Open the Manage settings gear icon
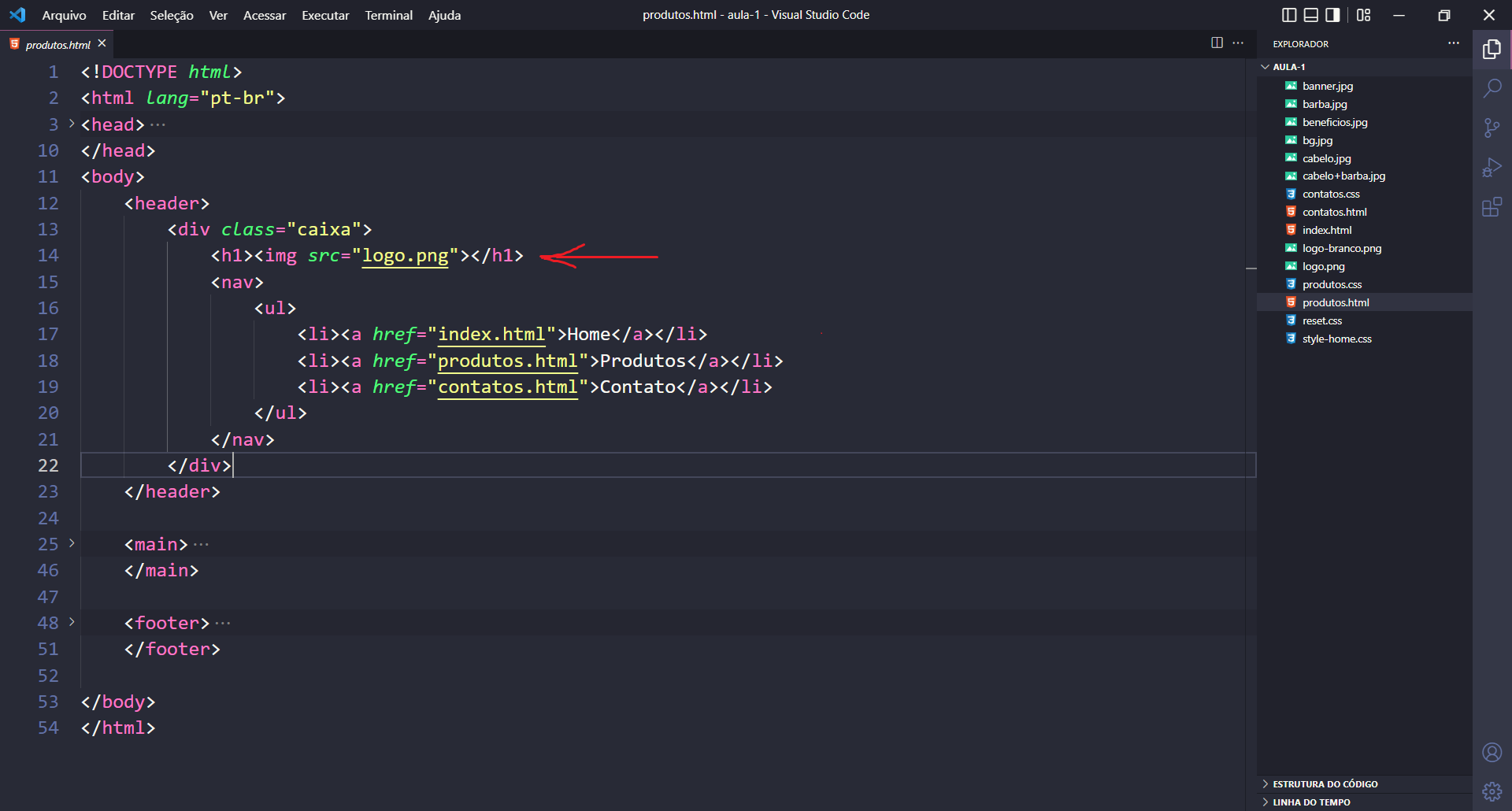The height and width of the screenshot is (811, 1512). tap(1492, 791)
